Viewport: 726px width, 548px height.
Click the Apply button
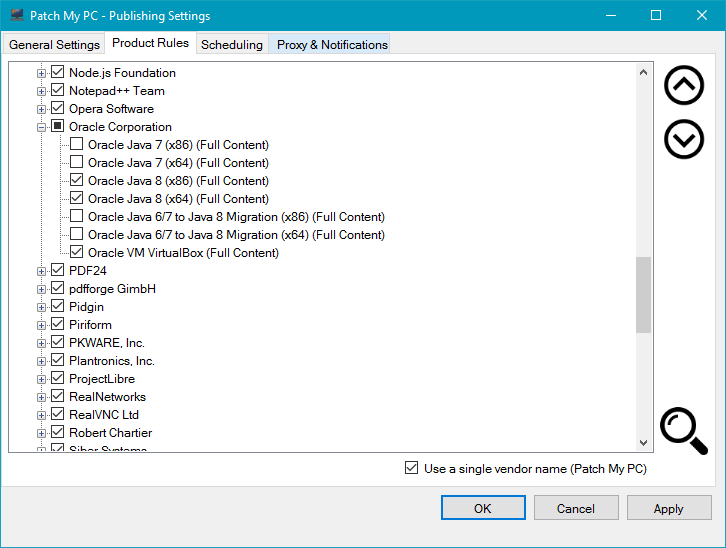click(x=669, y=508)
